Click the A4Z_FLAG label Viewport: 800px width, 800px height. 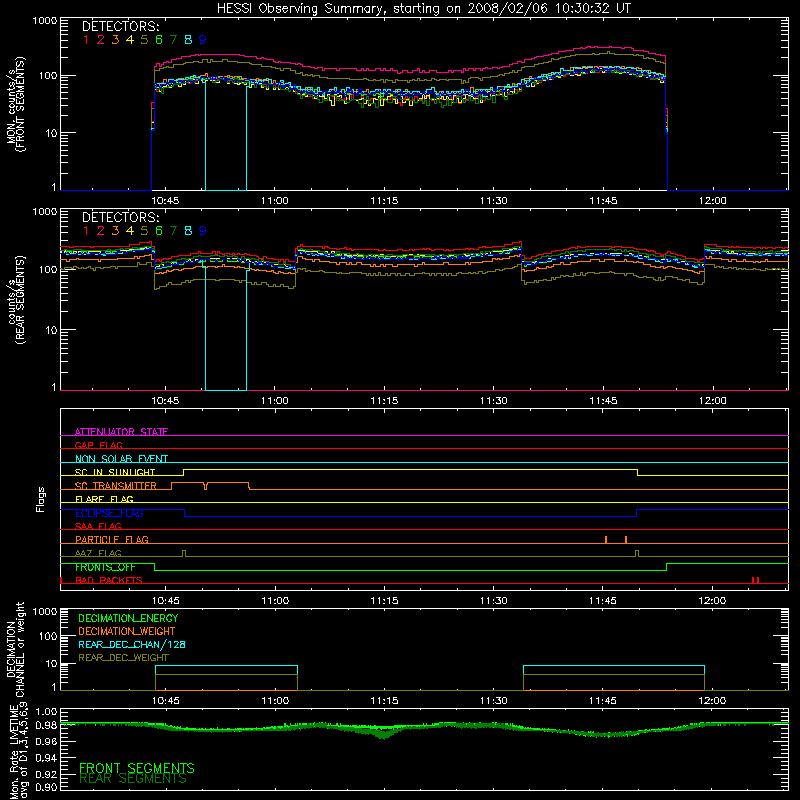[98, 553]
